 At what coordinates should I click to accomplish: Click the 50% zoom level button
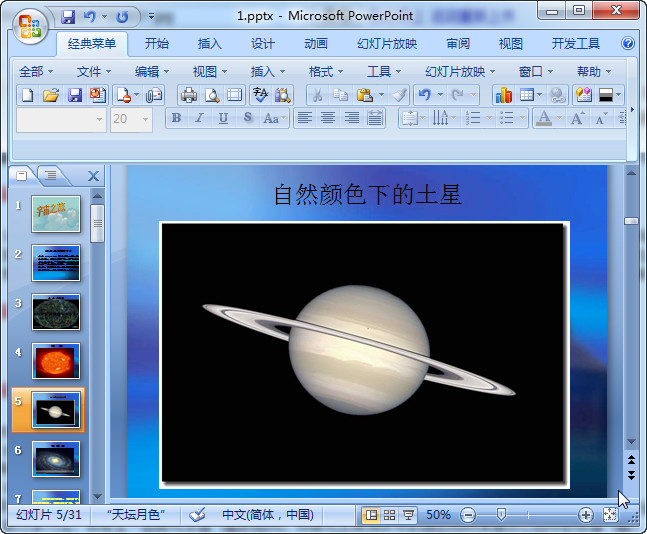pyautogui.click(x=438, y=515)
